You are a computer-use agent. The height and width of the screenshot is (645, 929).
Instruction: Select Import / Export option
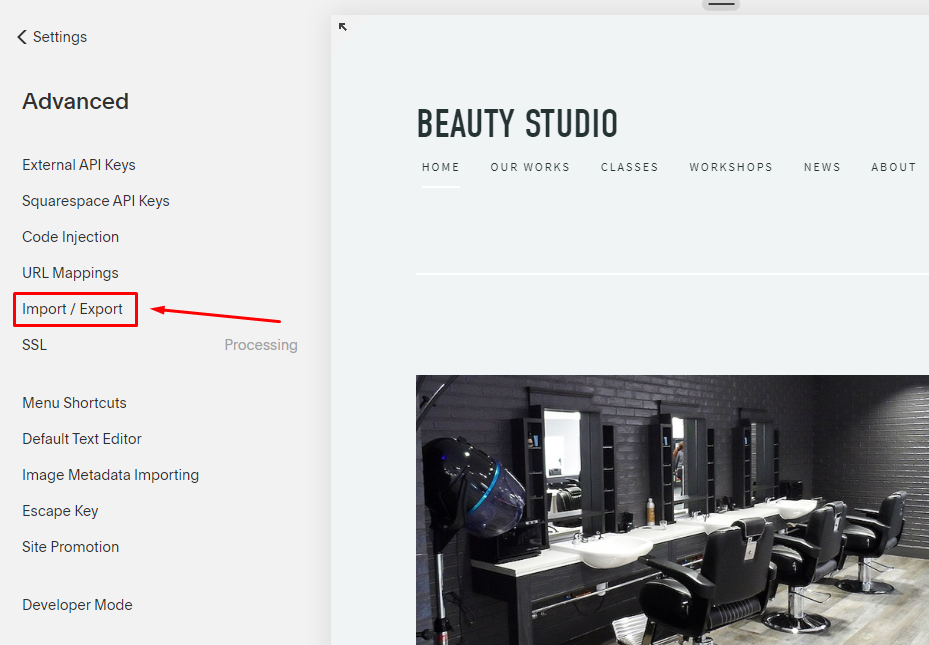73,309
